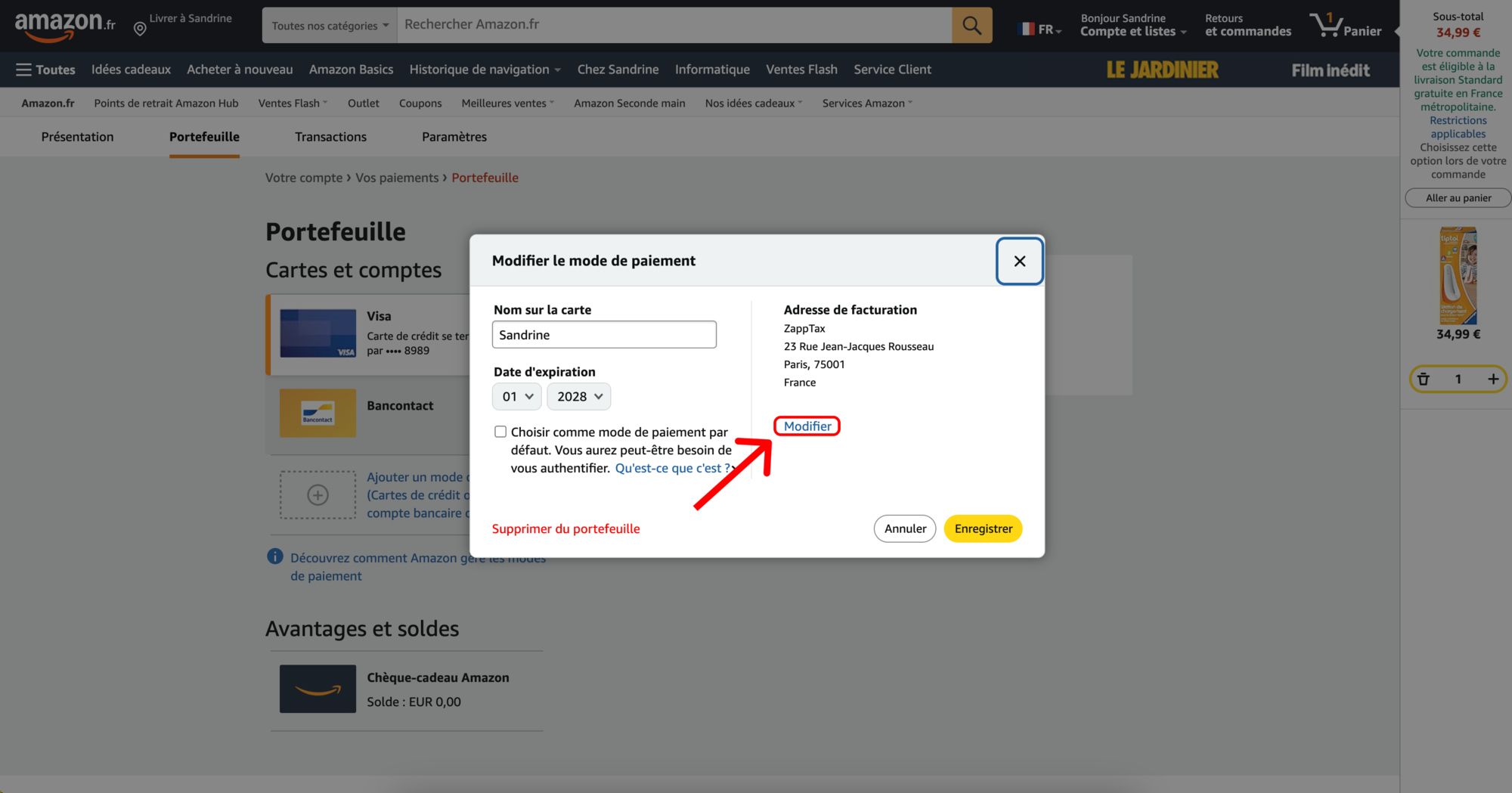Click the trash icon in cart sidebar
The width and height of the screenshot is (1512, 793).
[1424, 379]
